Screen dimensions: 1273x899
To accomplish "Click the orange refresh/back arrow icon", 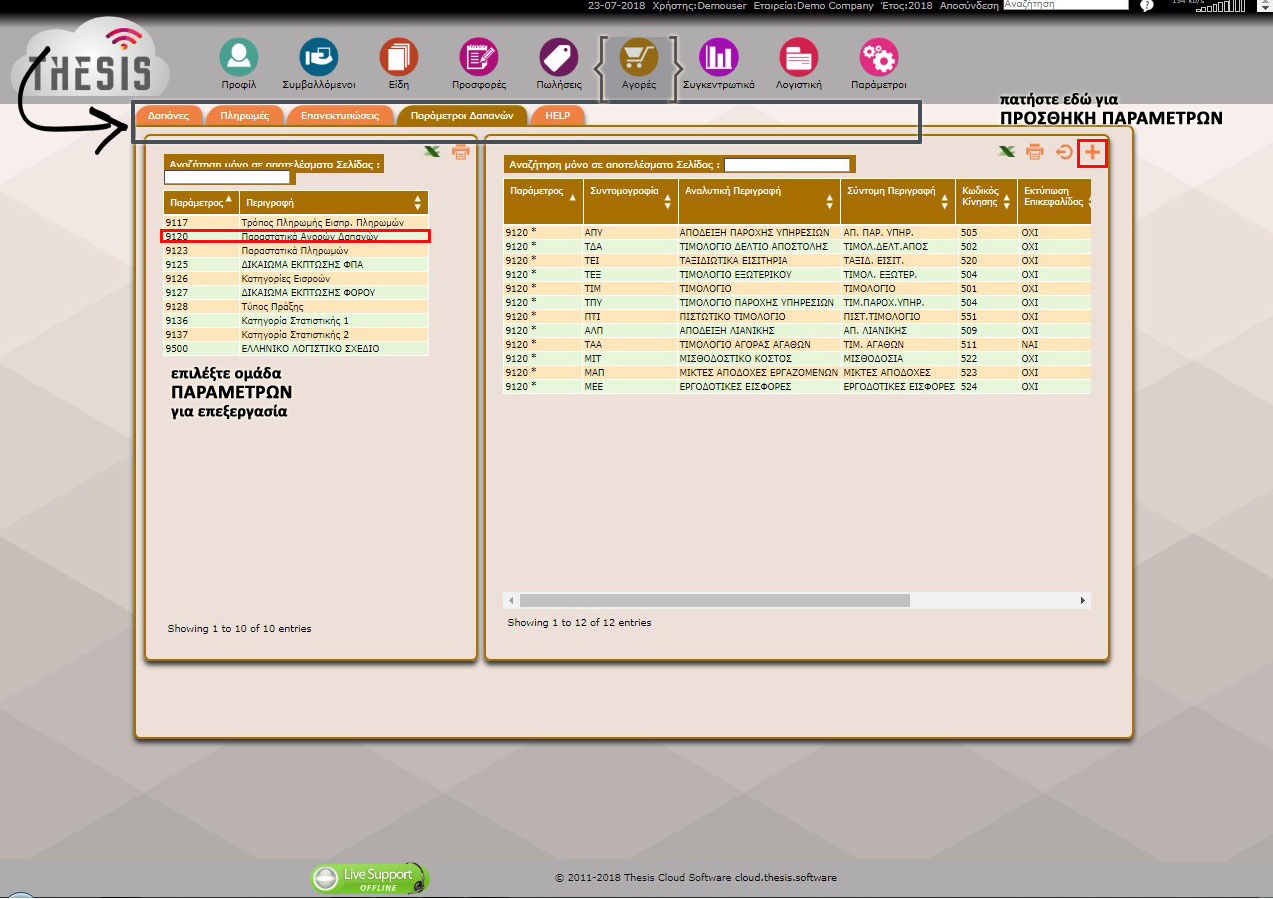I will (1064, 153).
